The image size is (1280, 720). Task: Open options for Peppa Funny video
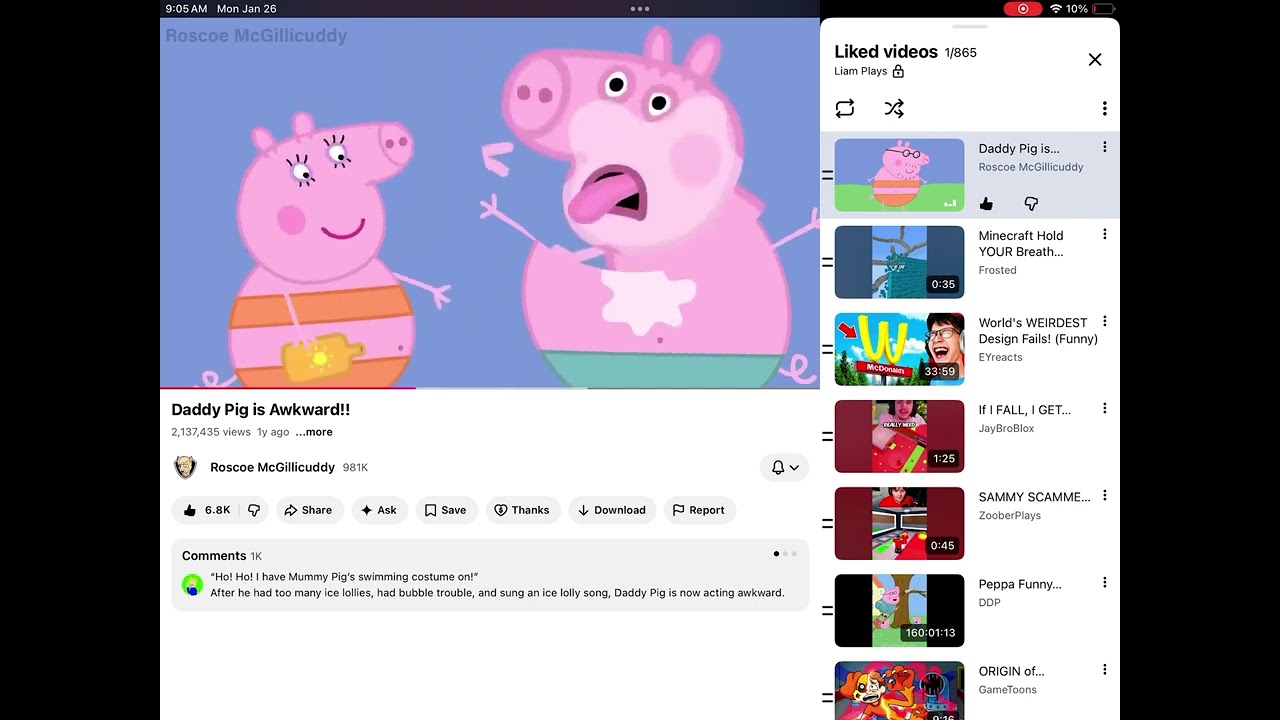click(1104, 583)
